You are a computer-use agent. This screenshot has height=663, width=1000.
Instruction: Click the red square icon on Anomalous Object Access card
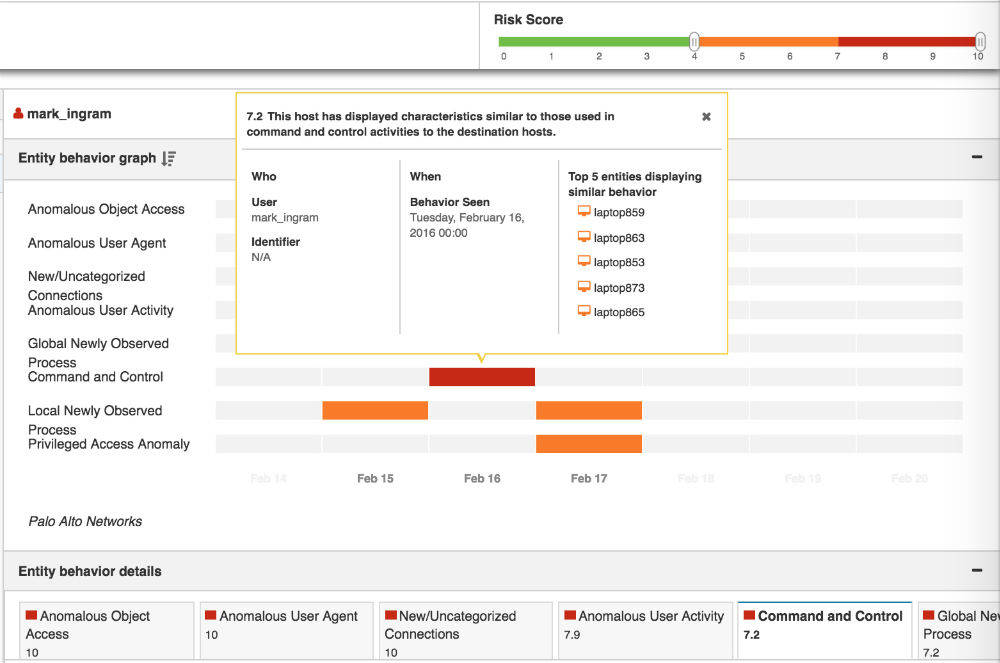[x=31, y=616]
